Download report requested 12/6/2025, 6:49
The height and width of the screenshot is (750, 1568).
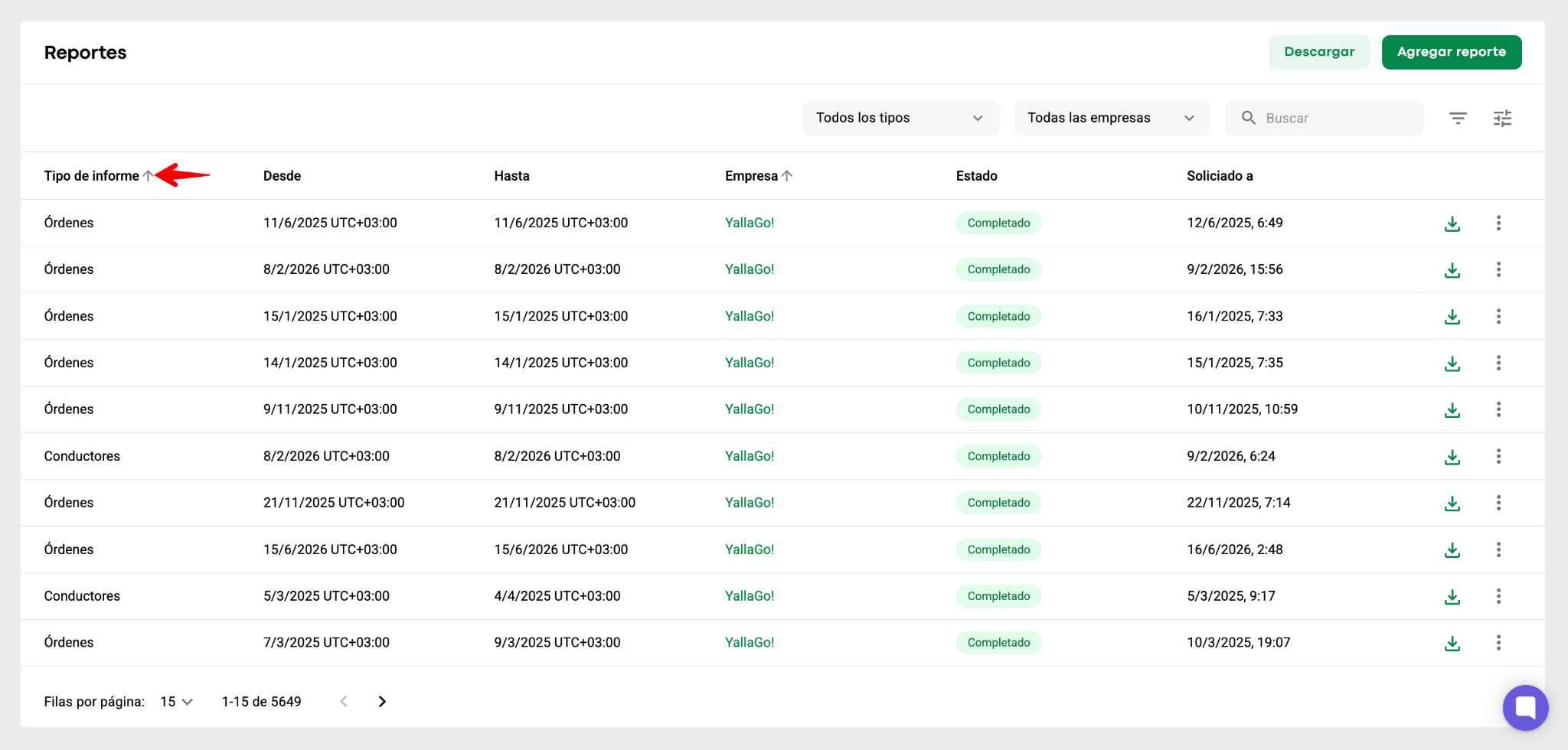click(1452, 223)
